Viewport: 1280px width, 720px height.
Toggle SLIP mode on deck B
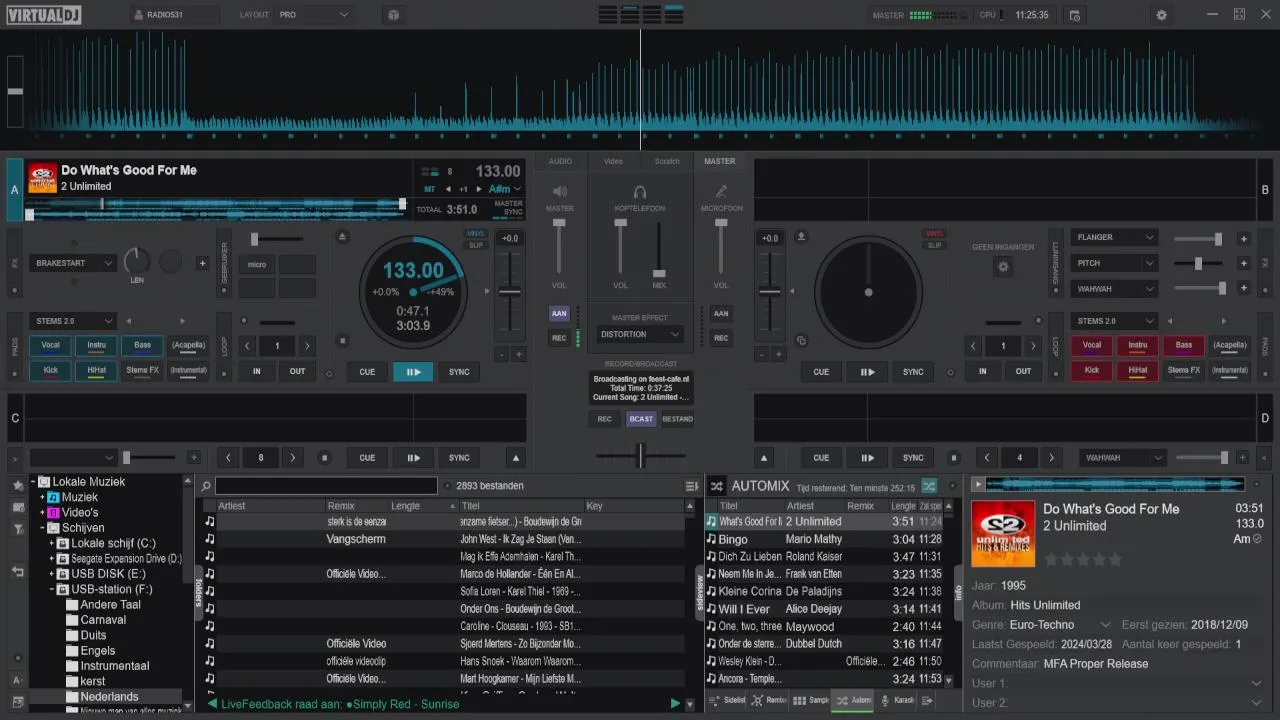pos(934,245)
